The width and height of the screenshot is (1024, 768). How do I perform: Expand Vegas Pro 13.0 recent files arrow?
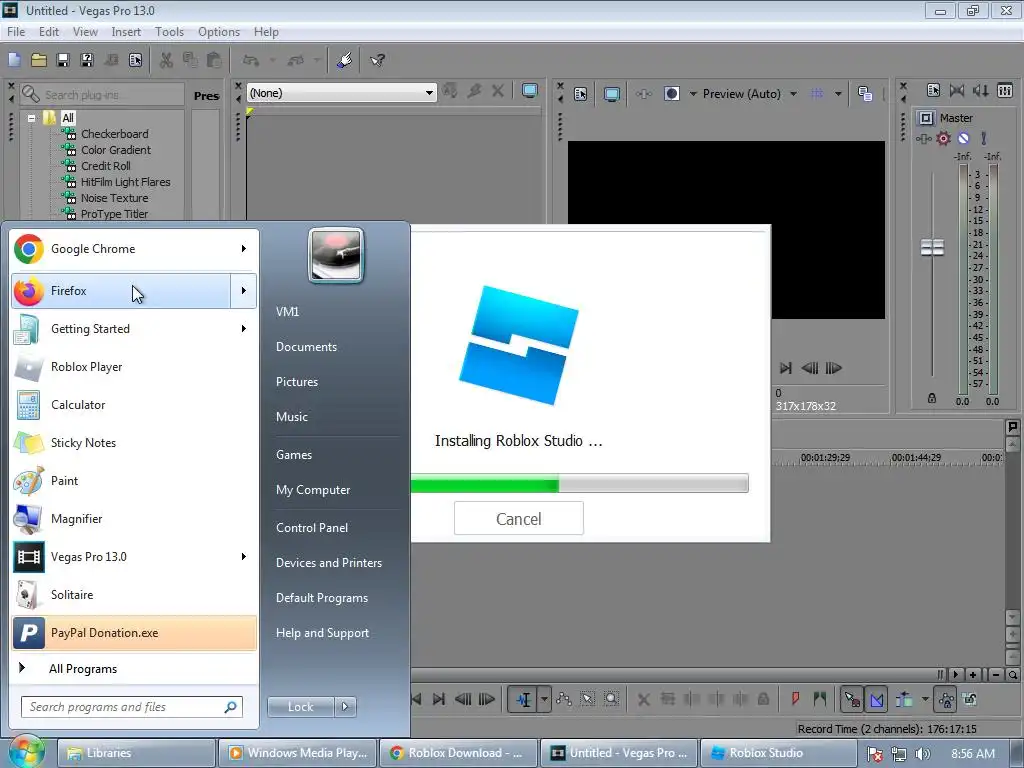click(244, 556)
